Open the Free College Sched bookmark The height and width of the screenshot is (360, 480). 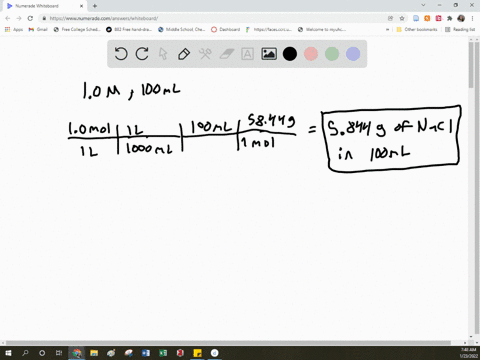(77, 29)
